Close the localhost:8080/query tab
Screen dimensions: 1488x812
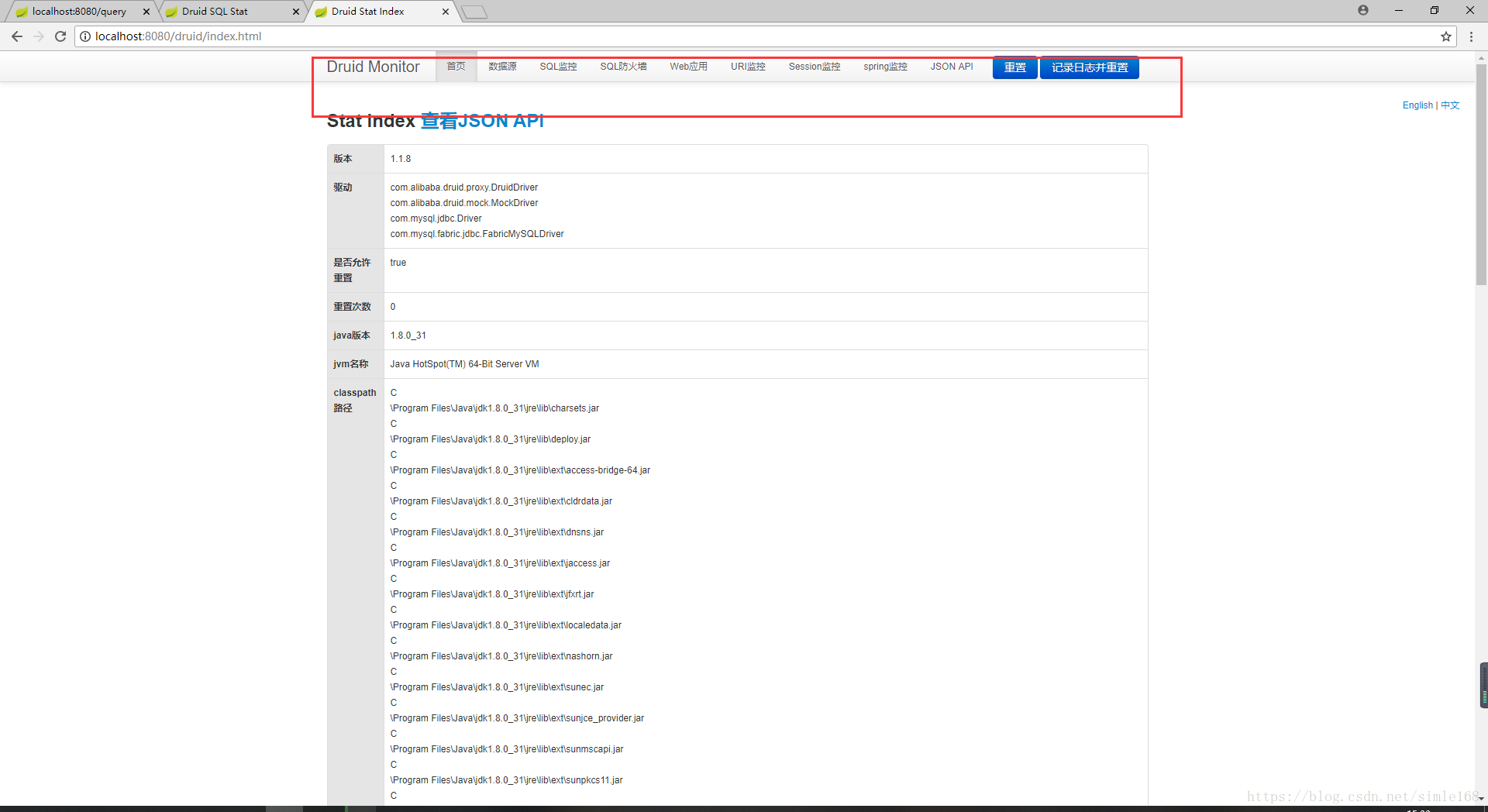(146, 12)
